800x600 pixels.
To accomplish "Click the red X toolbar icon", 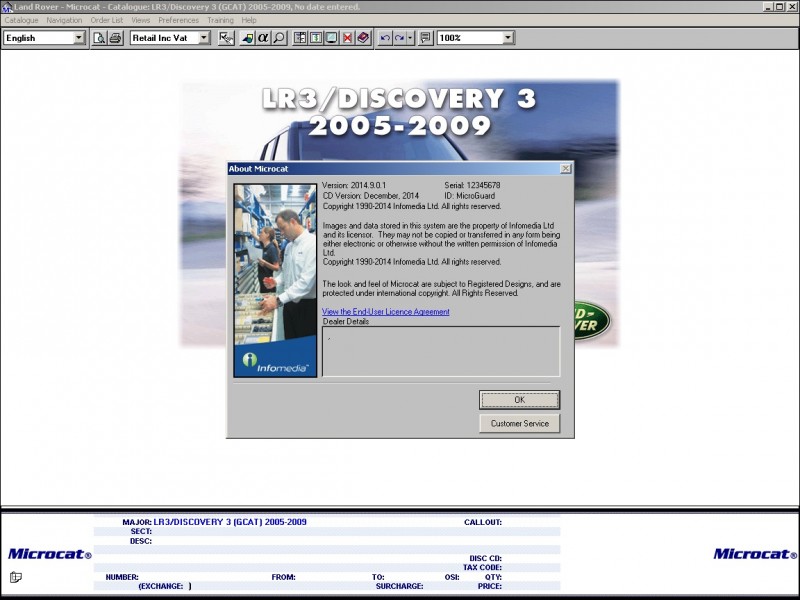I will click(347, 38).
